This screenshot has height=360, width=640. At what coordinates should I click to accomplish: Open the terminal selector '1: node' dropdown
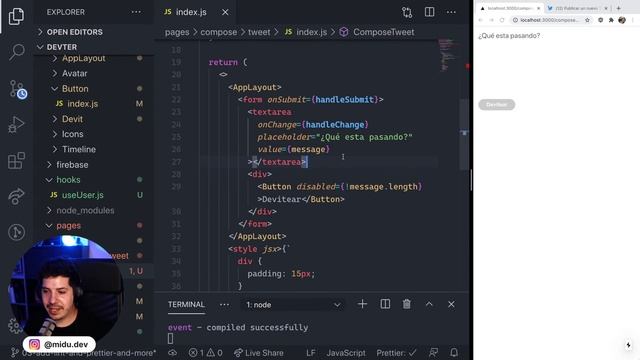[293, 305]
